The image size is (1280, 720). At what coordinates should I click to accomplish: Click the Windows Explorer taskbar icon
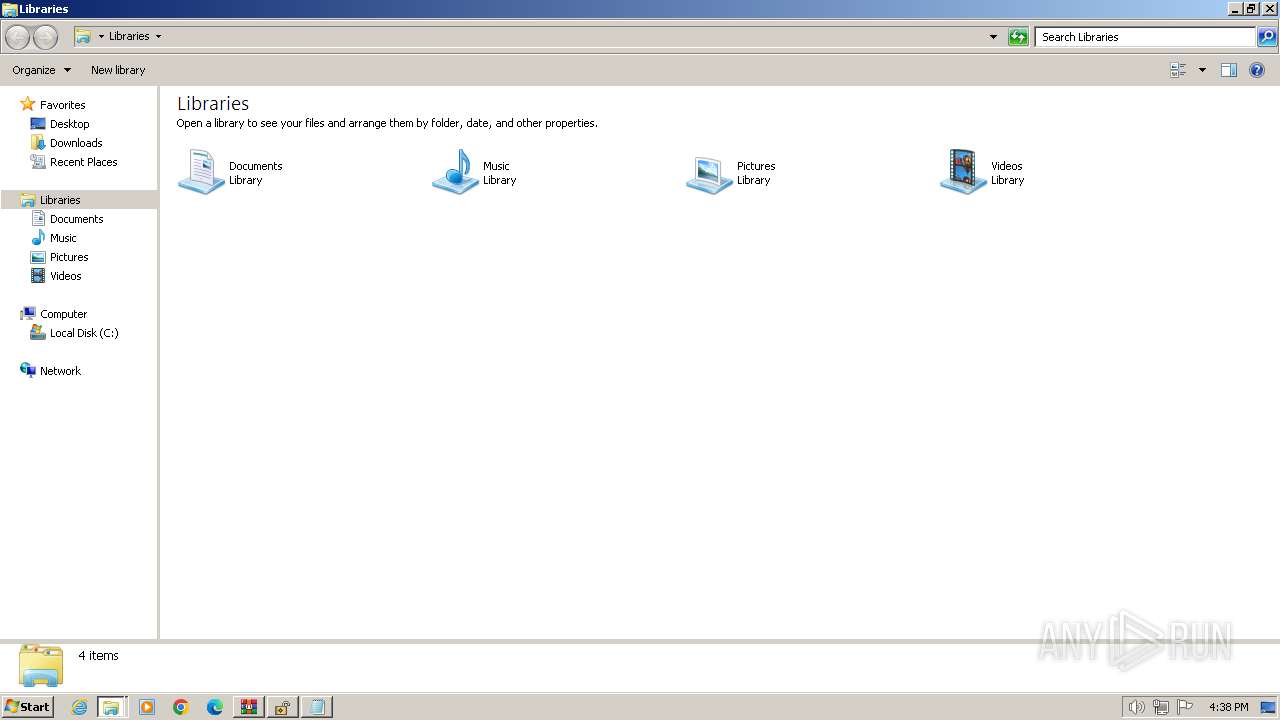111,707
